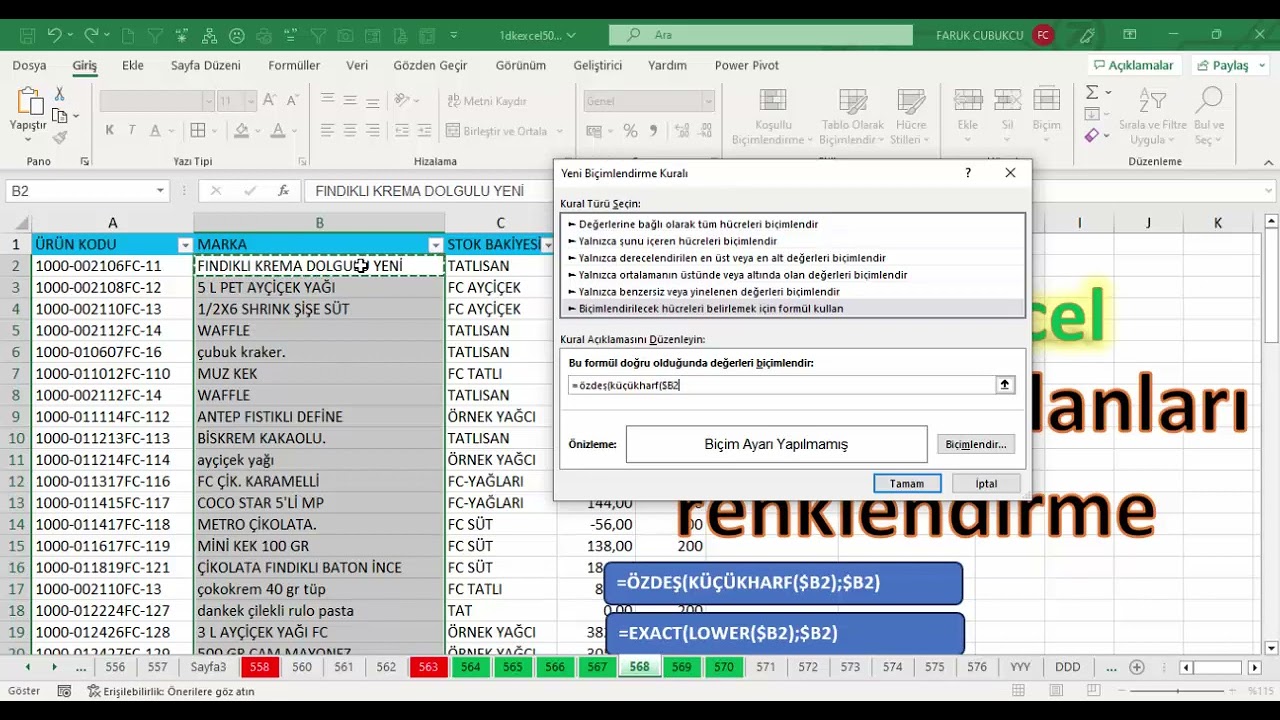
Task: Click the Açıklamalar comments button
Action: tap(1133, 65)
